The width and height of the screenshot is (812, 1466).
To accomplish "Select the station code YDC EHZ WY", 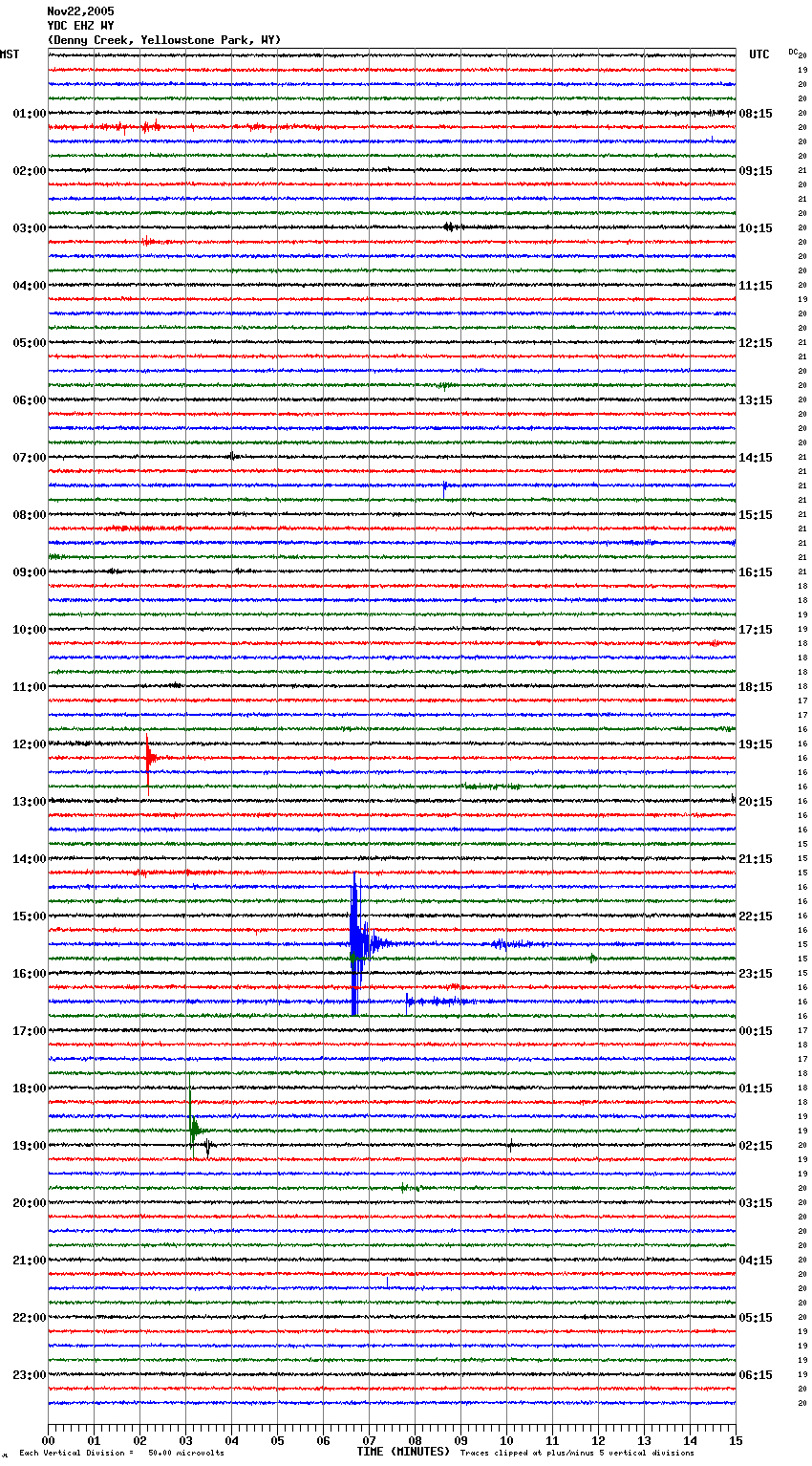I will [x=80, y=26].
